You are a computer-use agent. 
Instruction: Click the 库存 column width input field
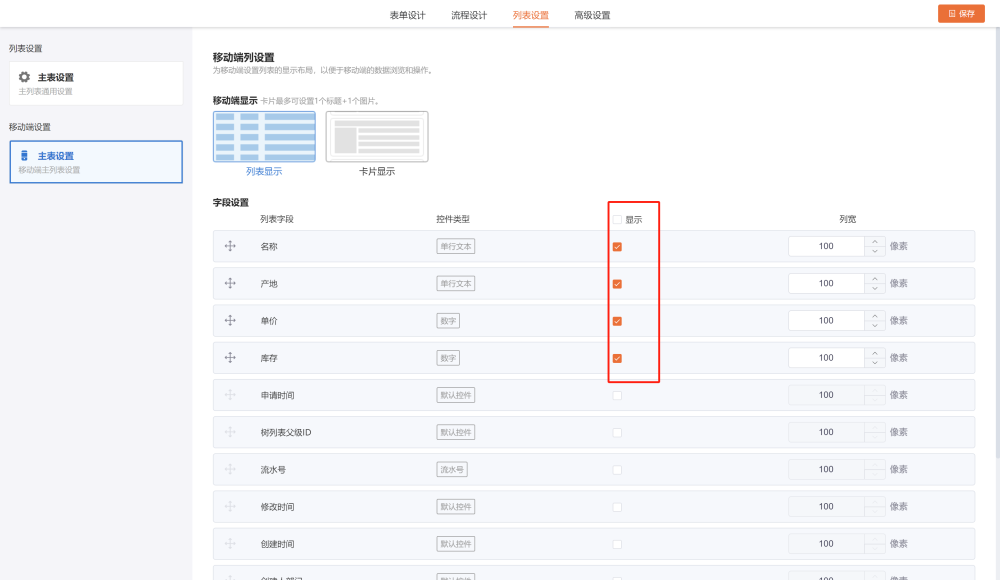click(x=826, y=358)
